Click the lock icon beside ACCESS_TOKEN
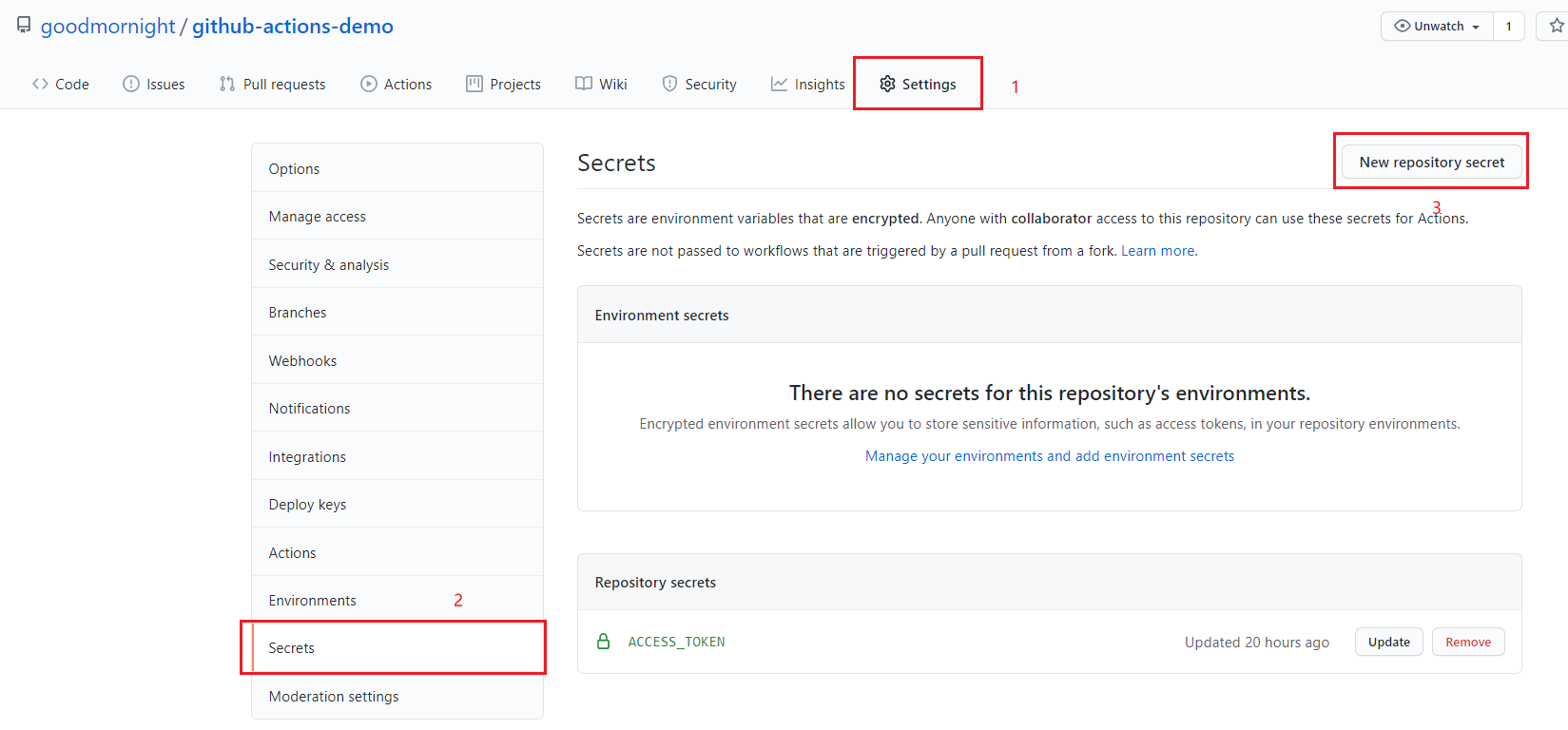The height and width of the screenshot is (730, 1568). point(603,642)
